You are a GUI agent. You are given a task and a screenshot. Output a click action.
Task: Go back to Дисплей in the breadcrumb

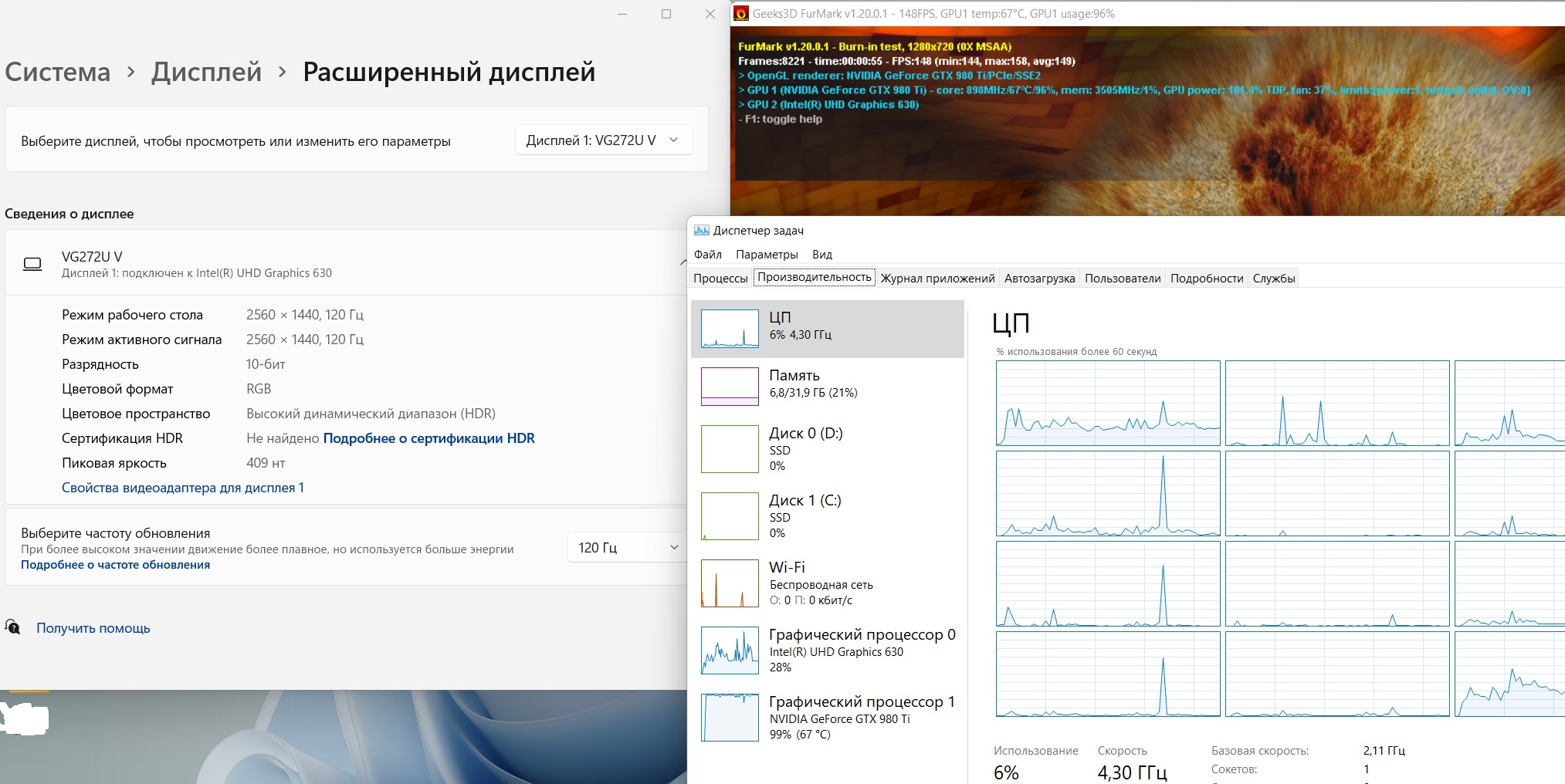206,72
